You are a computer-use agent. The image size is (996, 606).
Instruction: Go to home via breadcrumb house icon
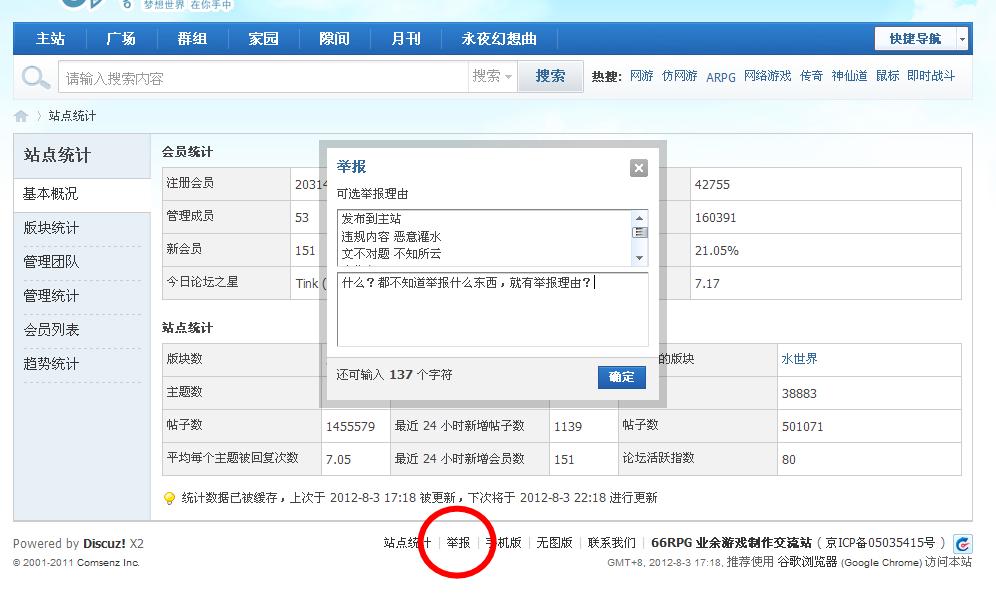point(21,116)
